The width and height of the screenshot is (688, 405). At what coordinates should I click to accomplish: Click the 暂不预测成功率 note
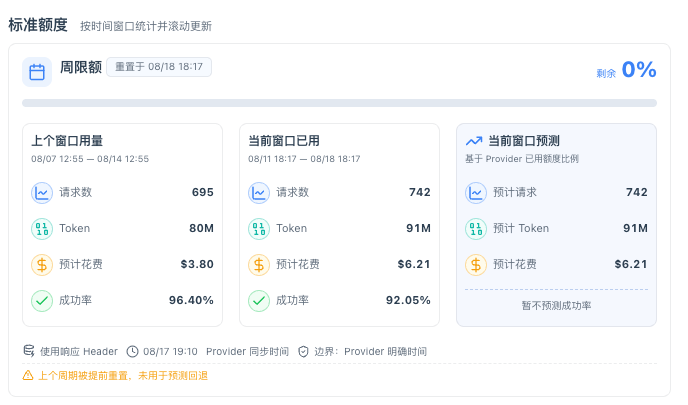pyautogui.click(x=556, y=305)
